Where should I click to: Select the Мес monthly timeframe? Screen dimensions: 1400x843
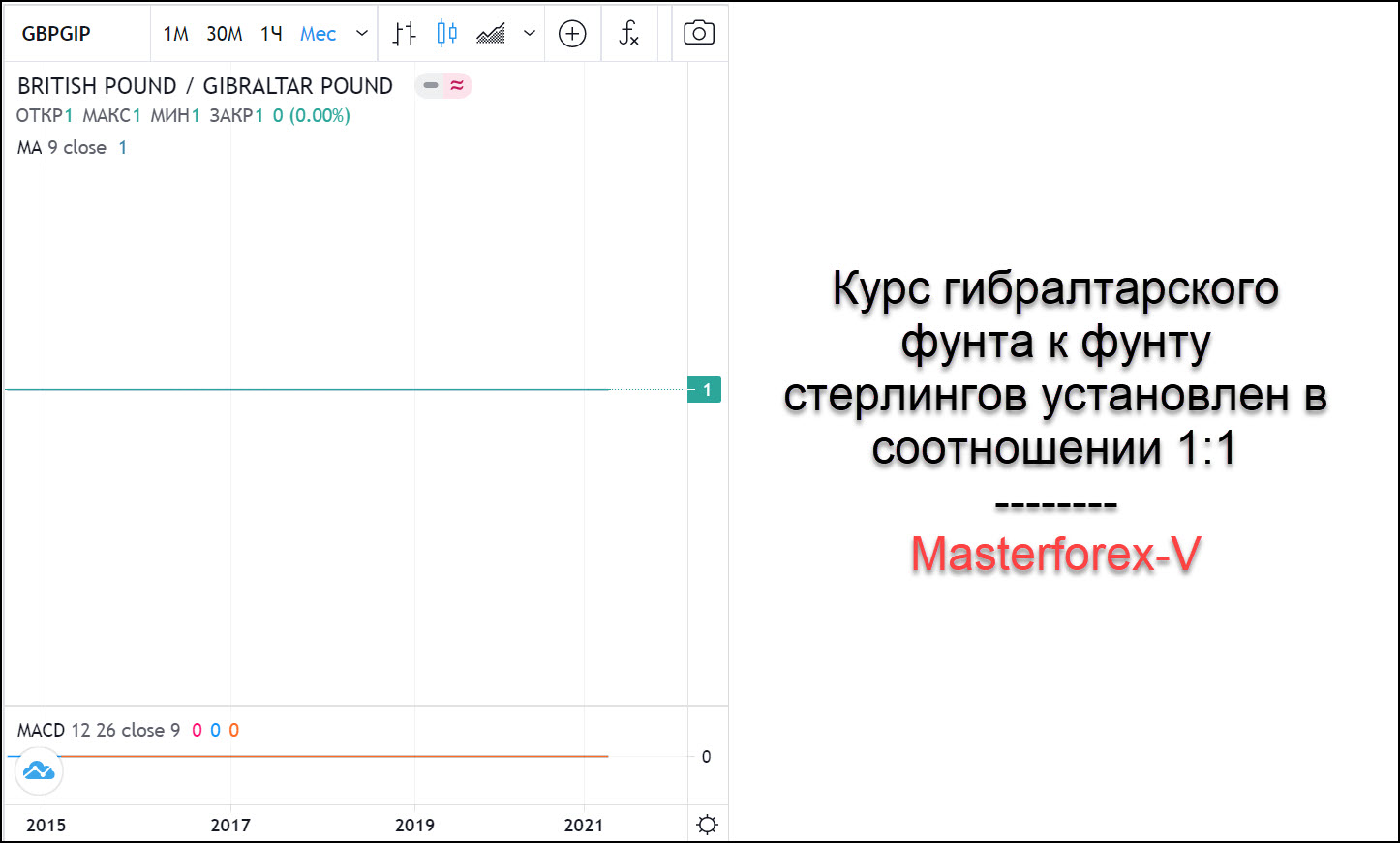point(318,34)
